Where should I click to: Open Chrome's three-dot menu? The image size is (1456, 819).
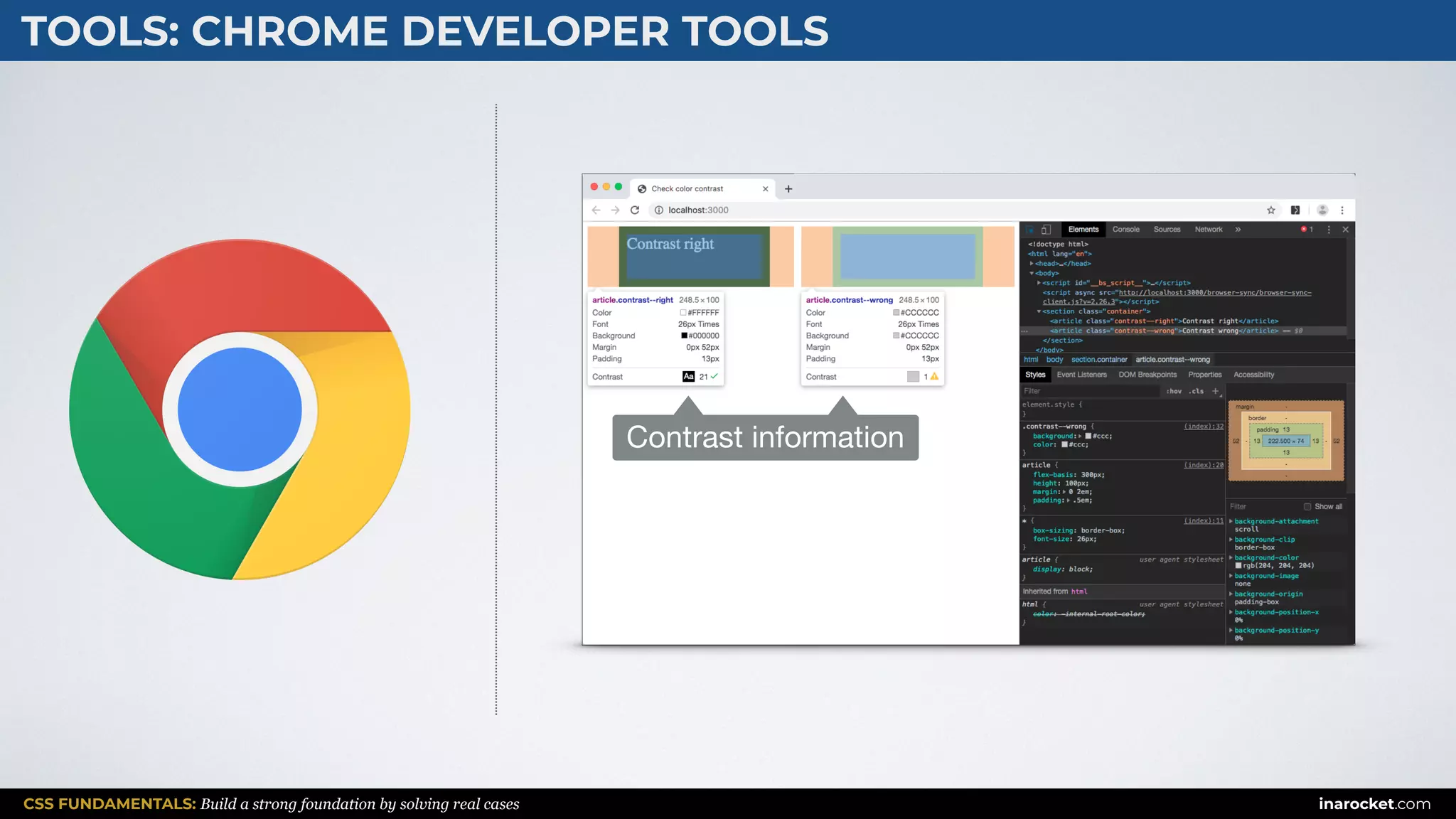(x=1342, y=210)
